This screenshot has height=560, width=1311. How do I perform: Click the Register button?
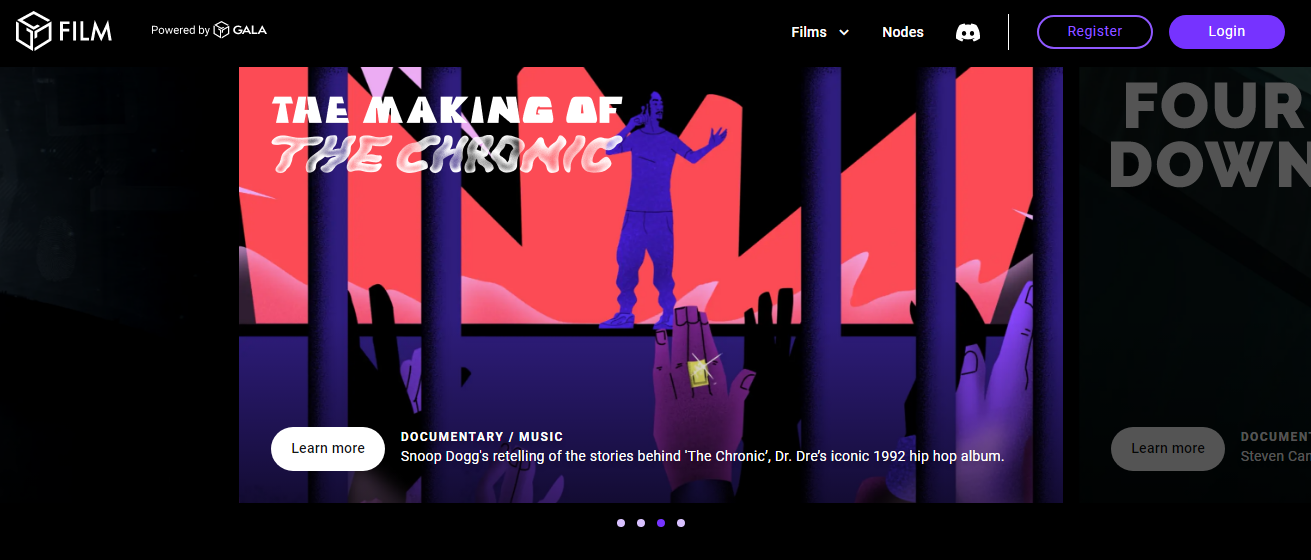(1094, 31)
